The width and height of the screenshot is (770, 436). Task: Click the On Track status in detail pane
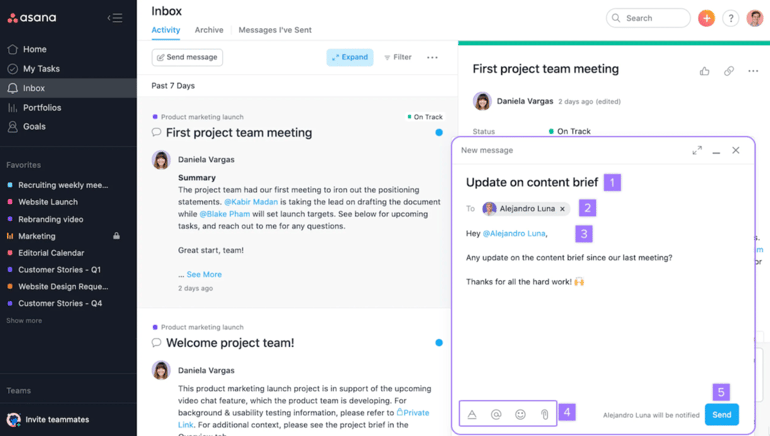click(570, 131)
